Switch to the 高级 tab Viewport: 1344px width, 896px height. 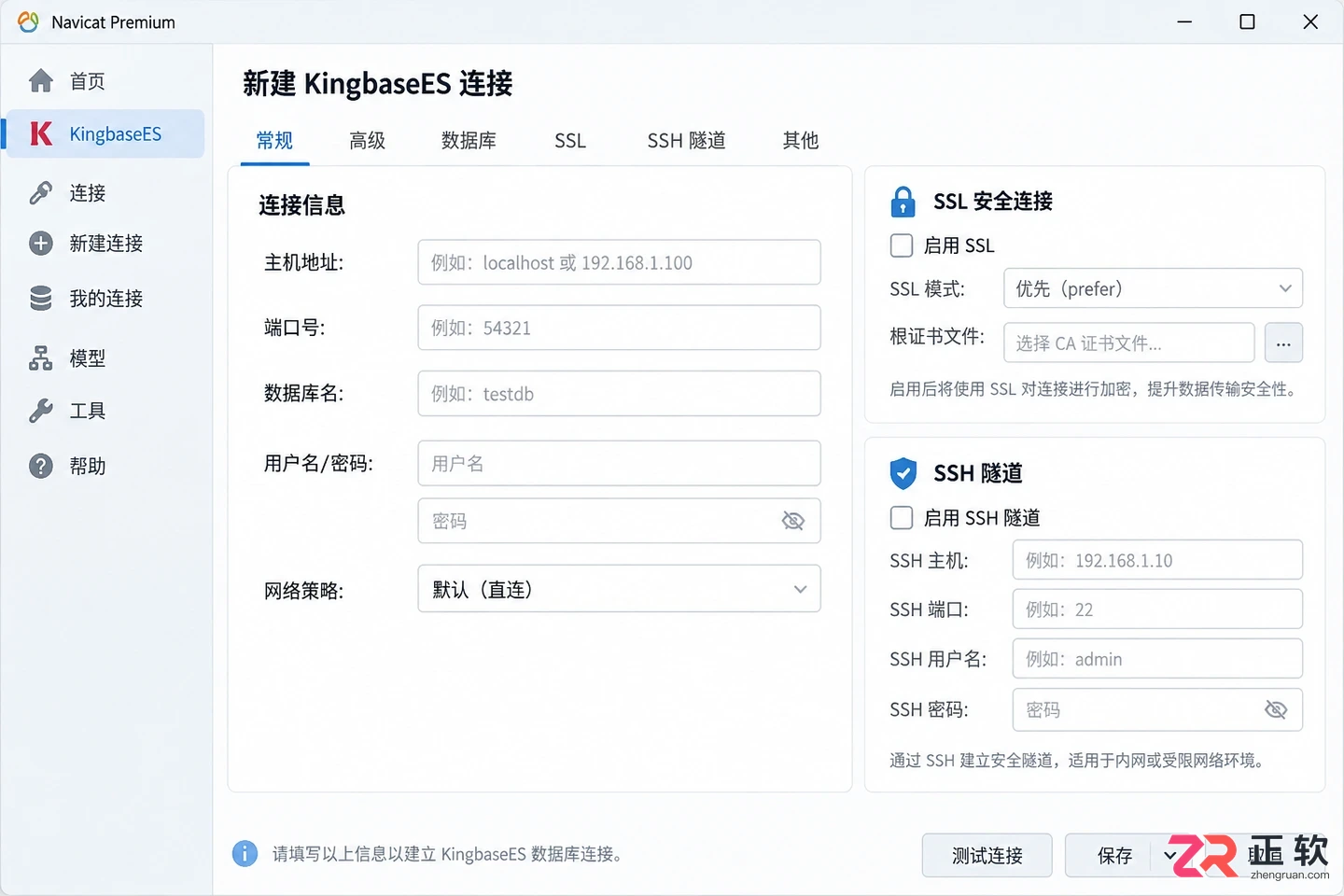tap(367, 141)
